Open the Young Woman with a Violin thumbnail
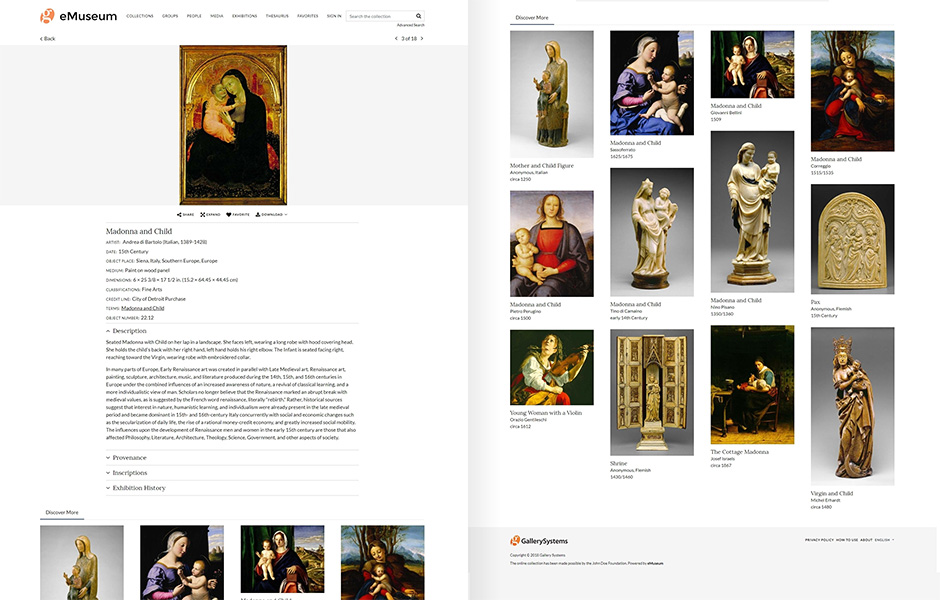 click(x=552, y=367)
